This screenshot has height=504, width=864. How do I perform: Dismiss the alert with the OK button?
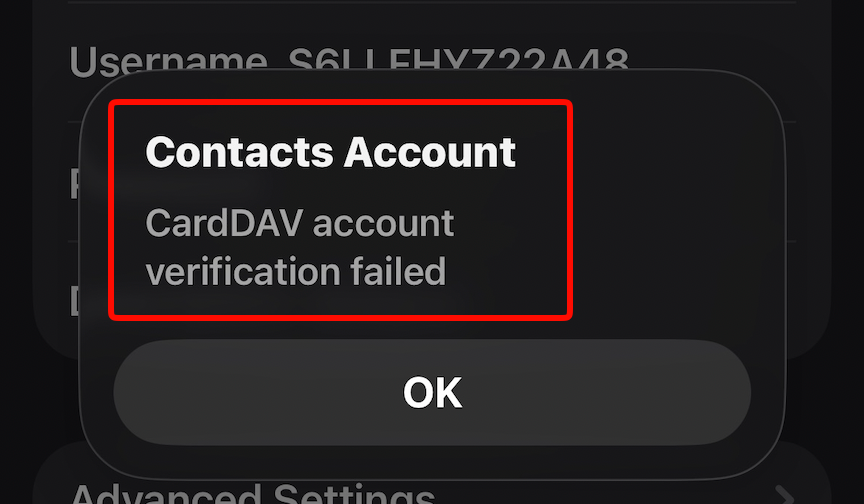[432, 392]
